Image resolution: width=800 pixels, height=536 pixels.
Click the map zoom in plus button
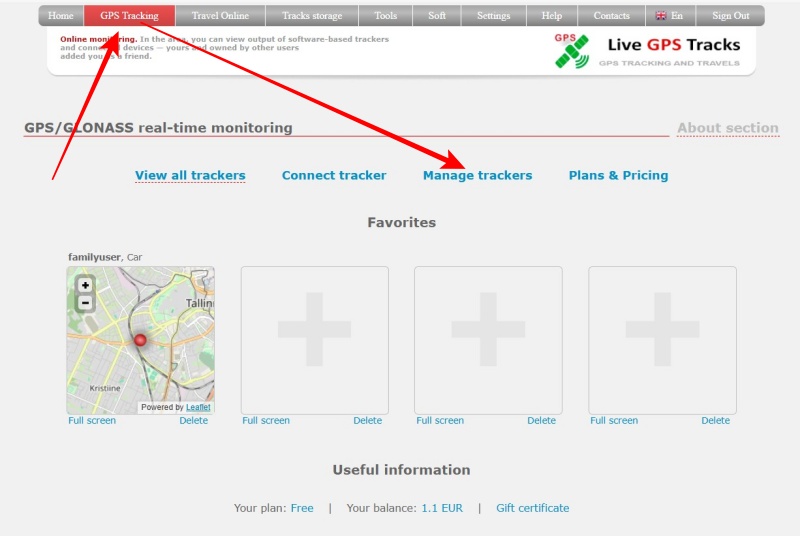tap(85, 285)
